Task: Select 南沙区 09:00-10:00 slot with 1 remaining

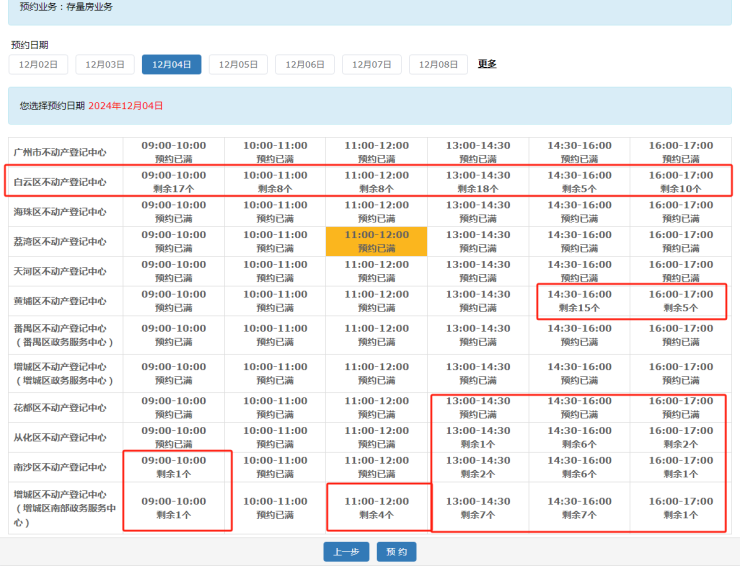Action: (x=173, y=467)
